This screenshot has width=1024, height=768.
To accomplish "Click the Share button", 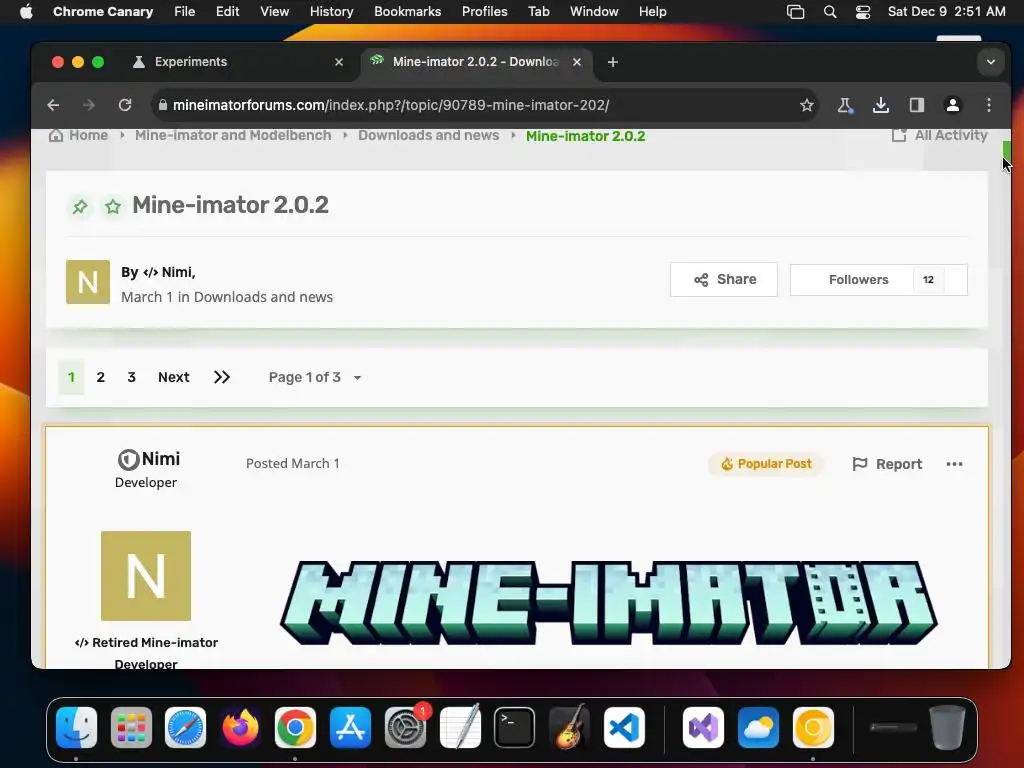I will [724, 280].
